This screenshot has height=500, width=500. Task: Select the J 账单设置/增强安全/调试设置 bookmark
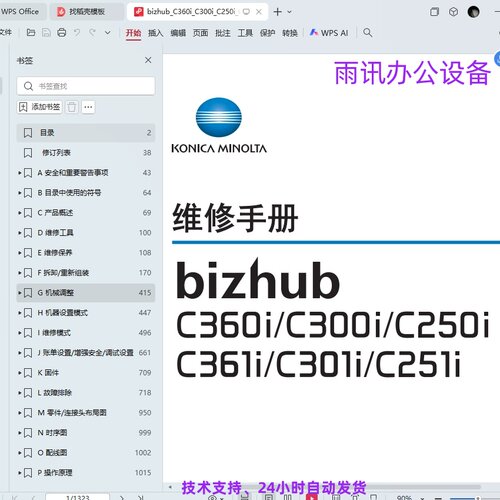pyautogui.click(x=86, y=353)
